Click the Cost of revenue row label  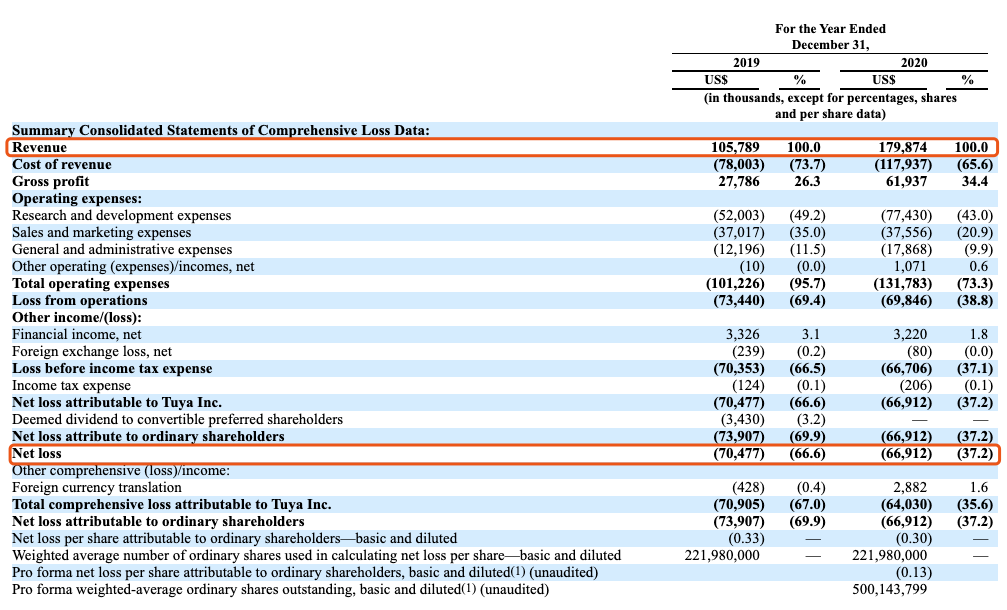tap(62, 164)
